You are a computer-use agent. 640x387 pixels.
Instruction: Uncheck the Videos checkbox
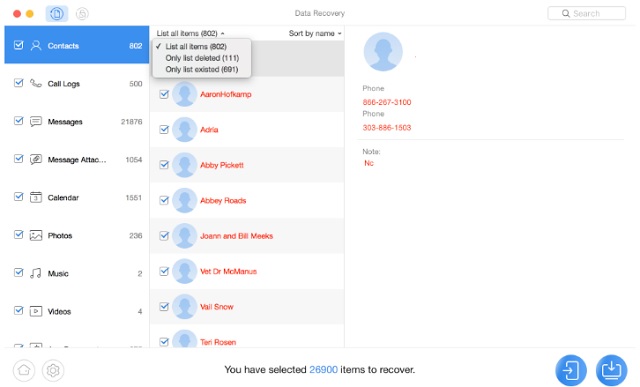(x=18, y=310)
